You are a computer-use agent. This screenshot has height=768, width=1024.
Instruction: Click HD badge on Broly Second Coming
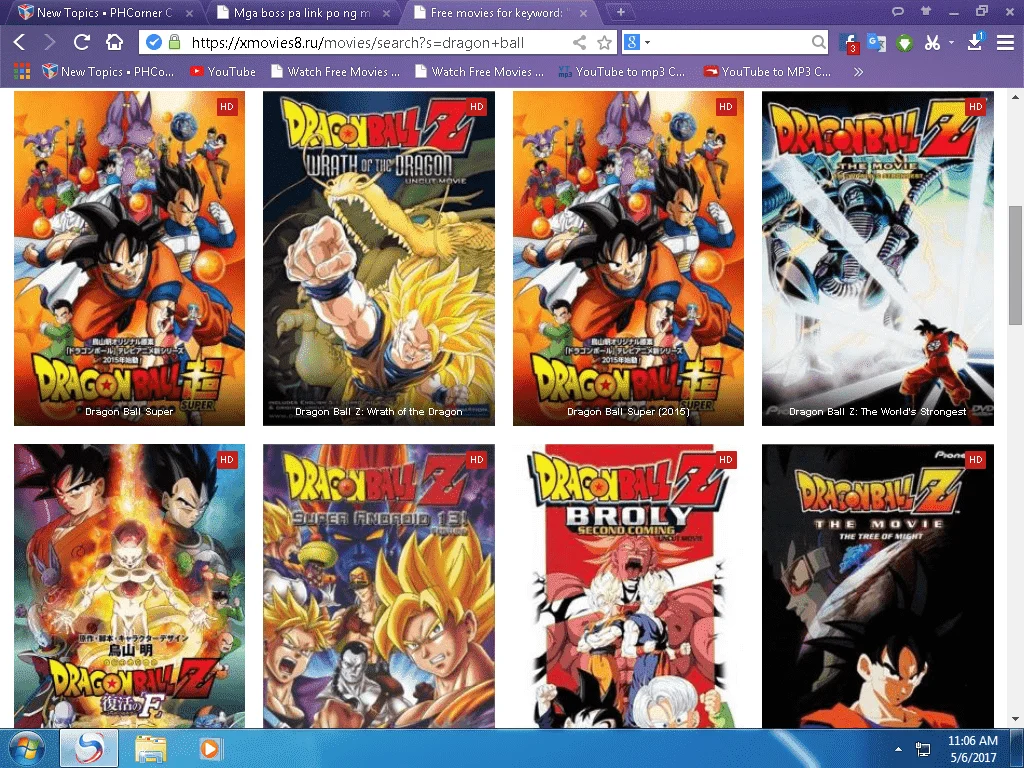tap(726, 460)
